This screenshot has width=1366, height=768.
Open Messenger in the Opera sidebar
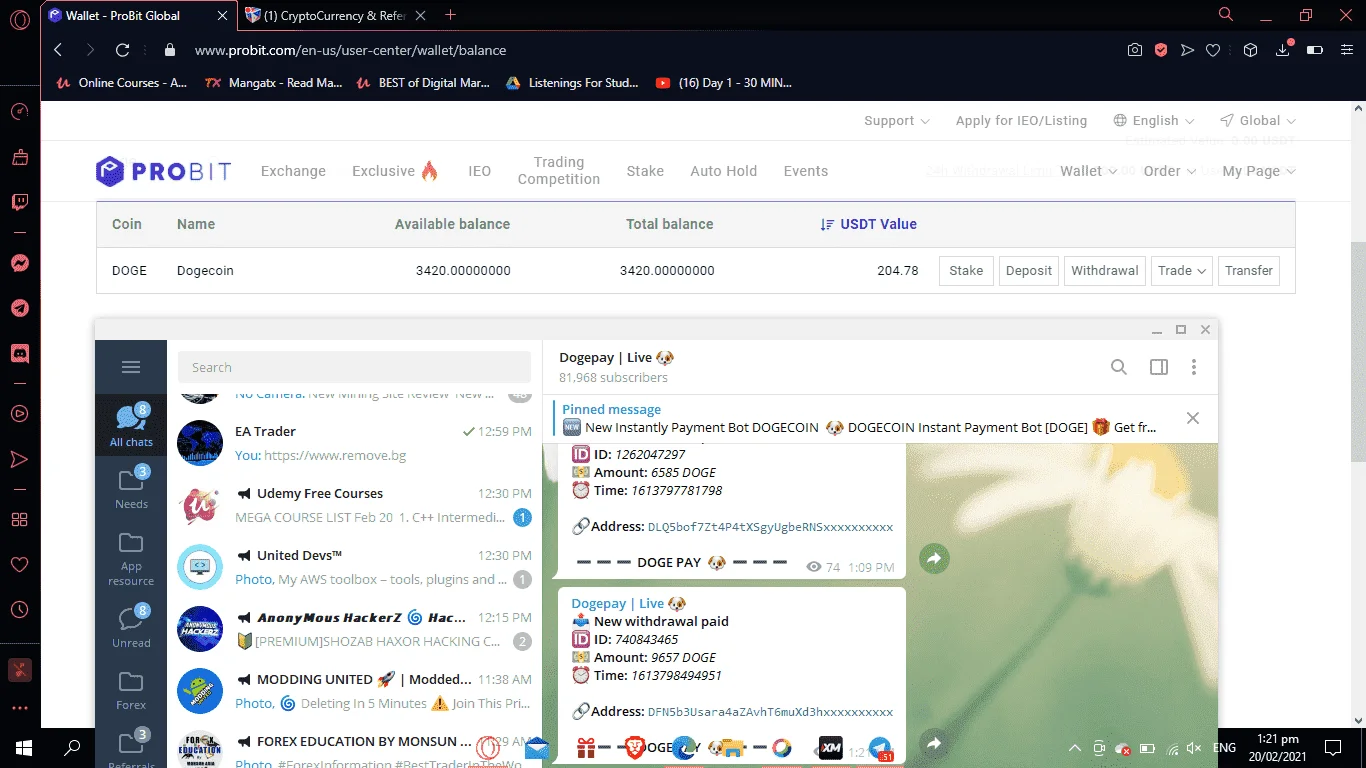click(x=19, y=263)
